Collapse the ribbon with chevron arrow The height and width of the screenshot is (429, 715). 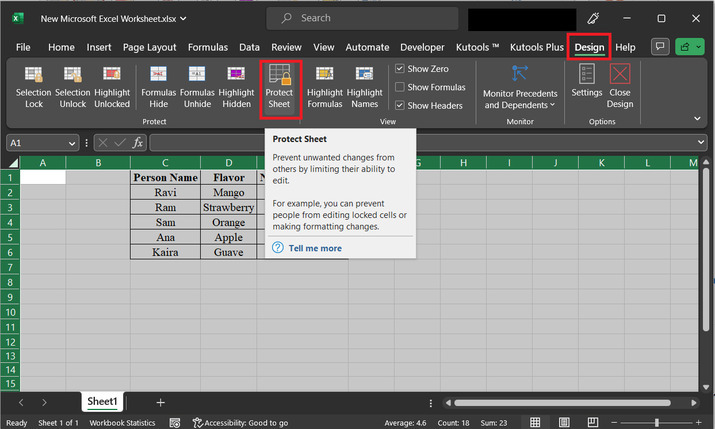(x=697, y=118)
